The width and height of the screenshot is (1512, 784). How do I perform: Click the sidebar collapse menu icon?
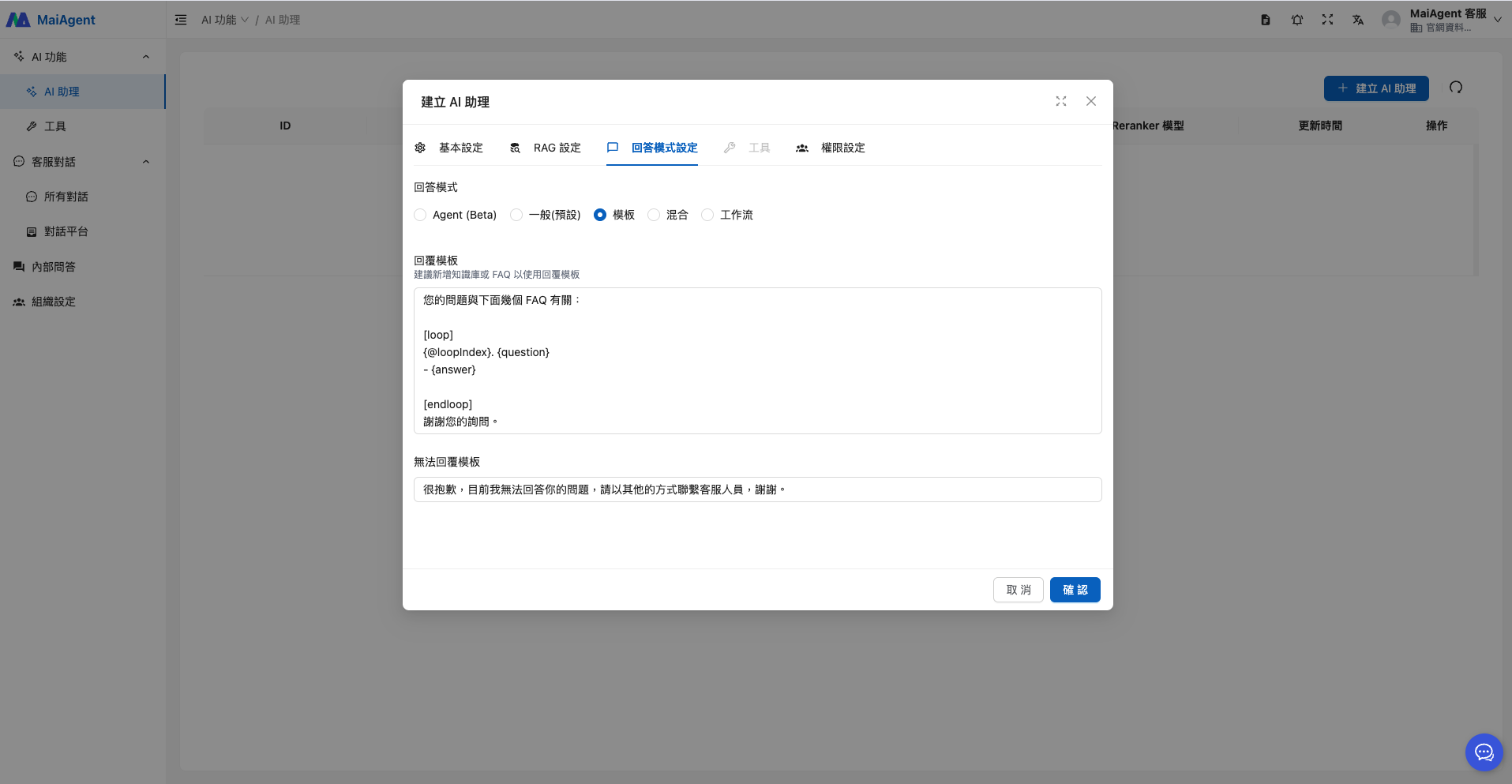click(181, 20)
